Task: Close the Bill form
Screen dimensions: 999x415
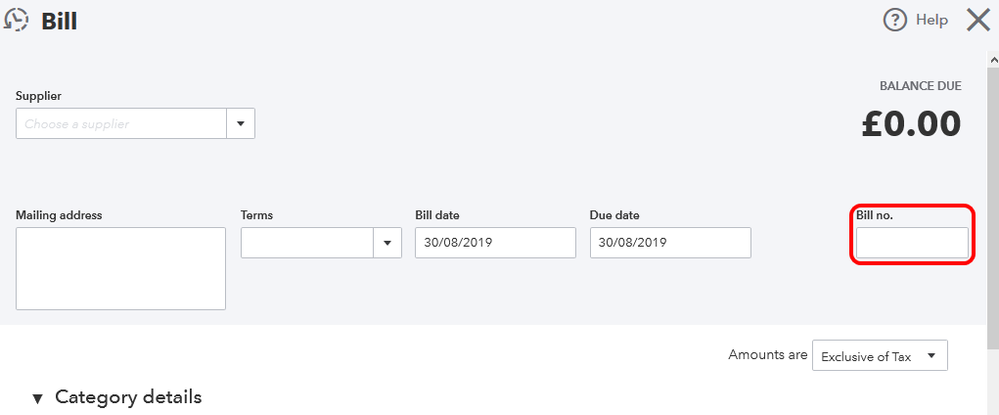Action: pyautogui.click(x=977, y=20)
